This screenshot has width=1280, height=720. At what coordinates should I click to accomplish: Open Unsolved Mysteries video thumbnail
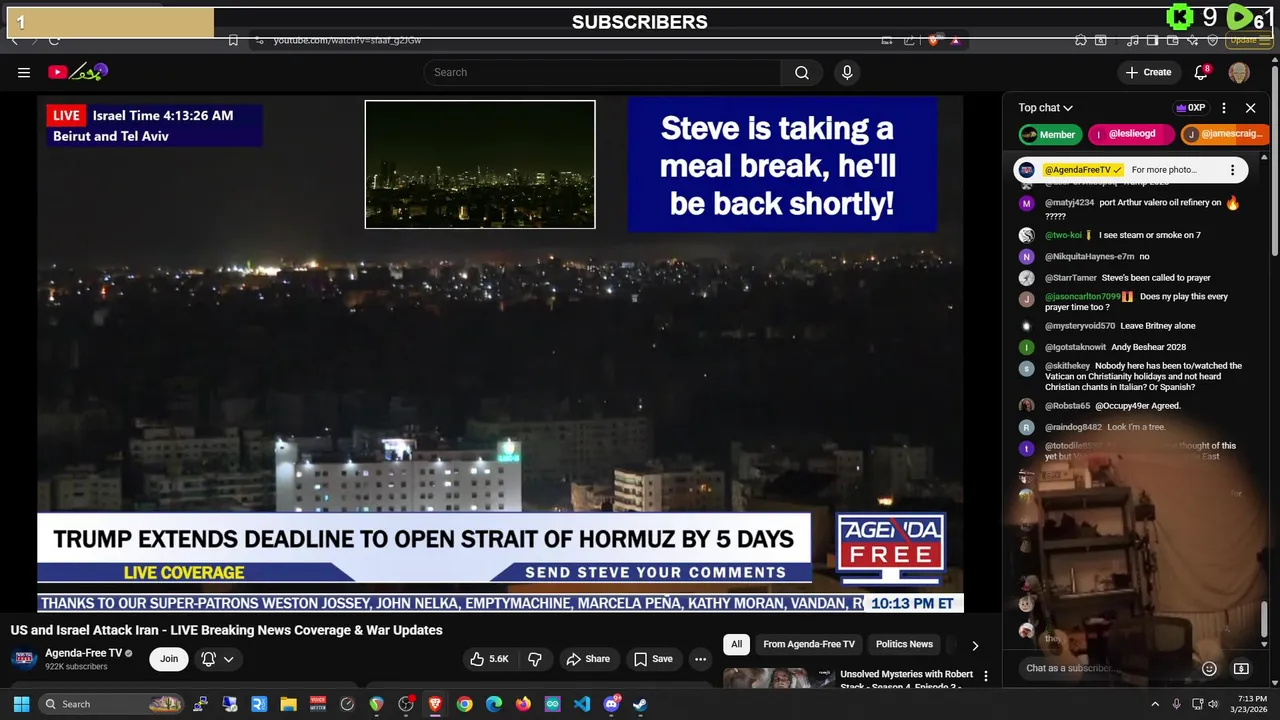(x=778, y=678)
